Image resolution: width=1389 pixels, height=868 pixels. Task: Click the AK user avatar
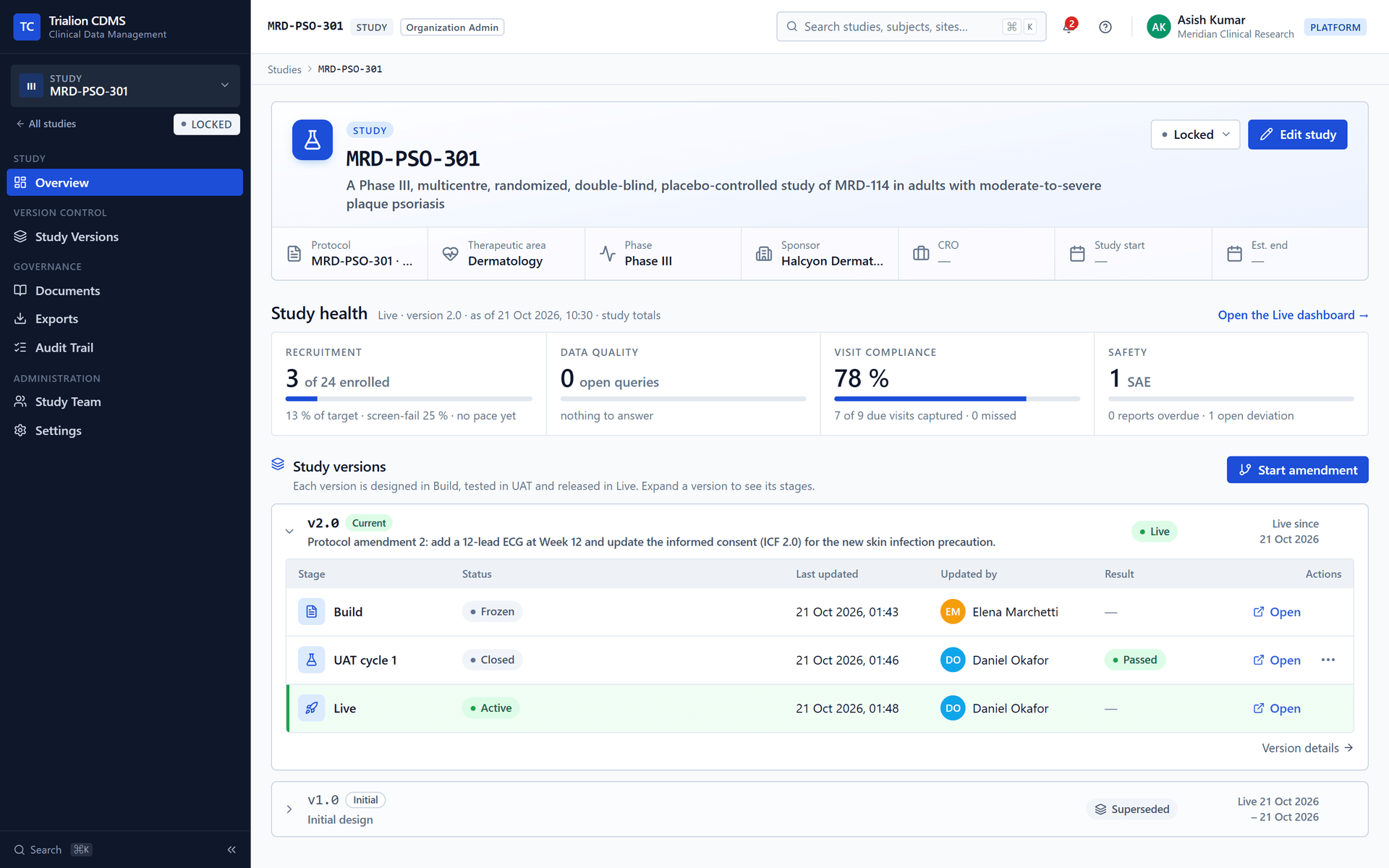[x=1158, y=27]
